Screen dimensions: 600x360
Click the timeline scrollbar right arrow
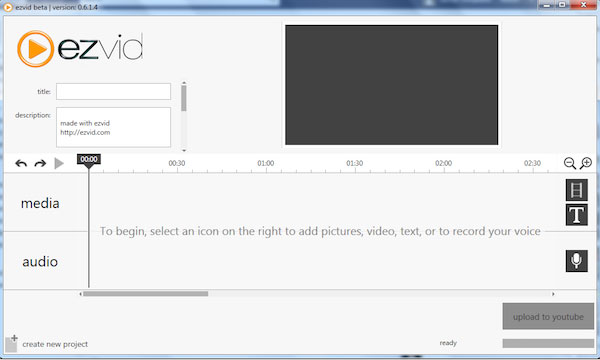[x=553, y=294]
